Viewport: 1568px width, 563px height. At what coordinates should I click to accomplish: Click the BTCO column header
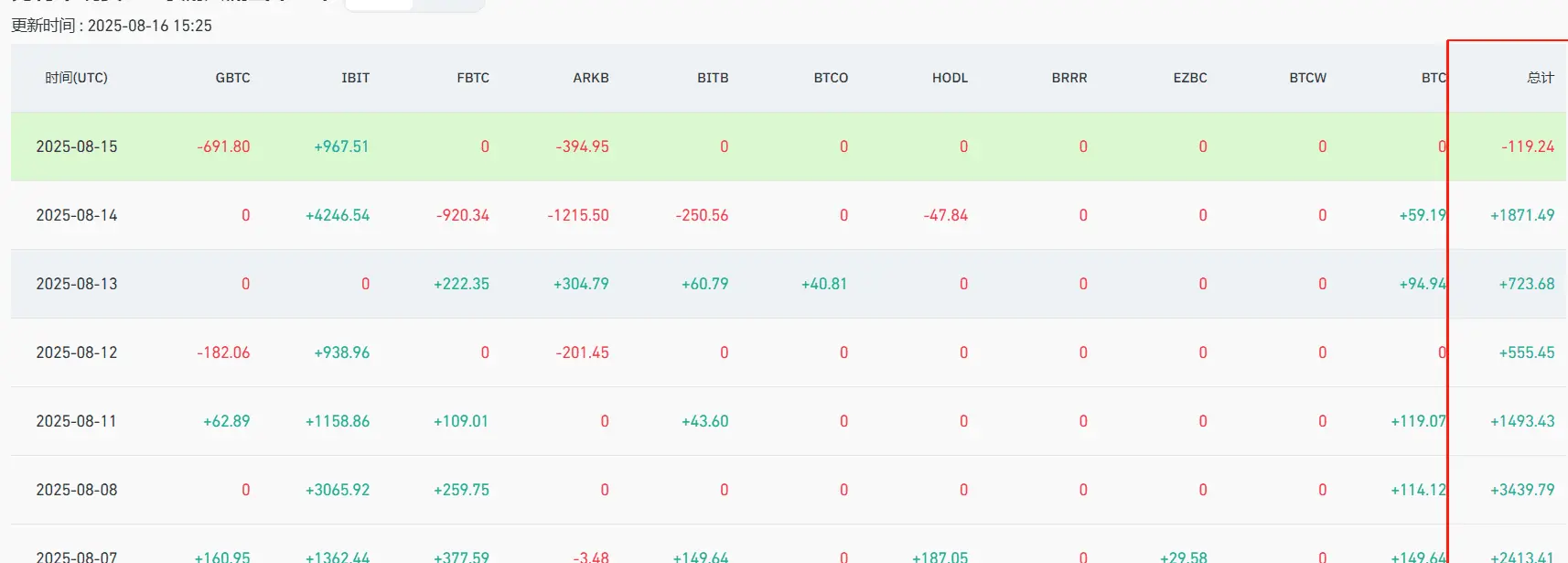831,78
